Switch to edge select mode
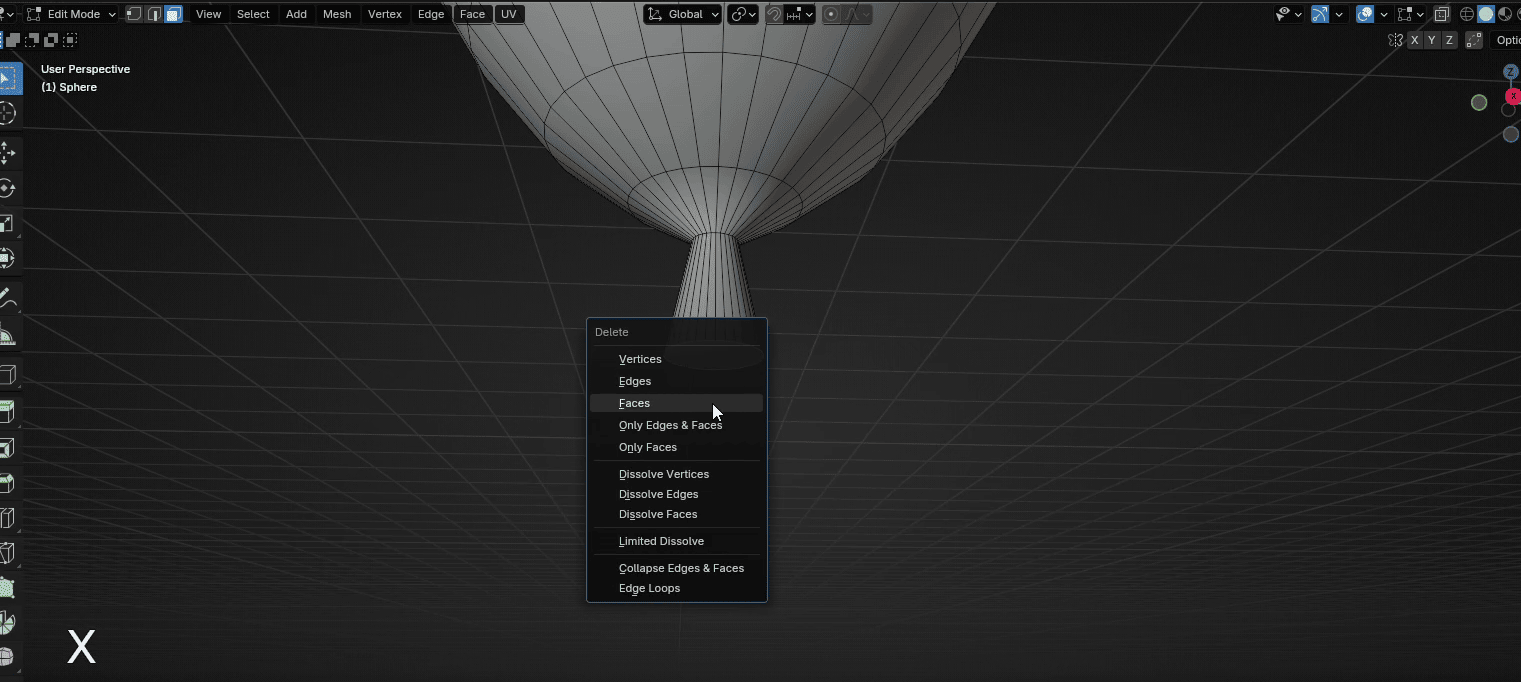The width and height of the screenshot is (1521, 682). click(154, 14)
